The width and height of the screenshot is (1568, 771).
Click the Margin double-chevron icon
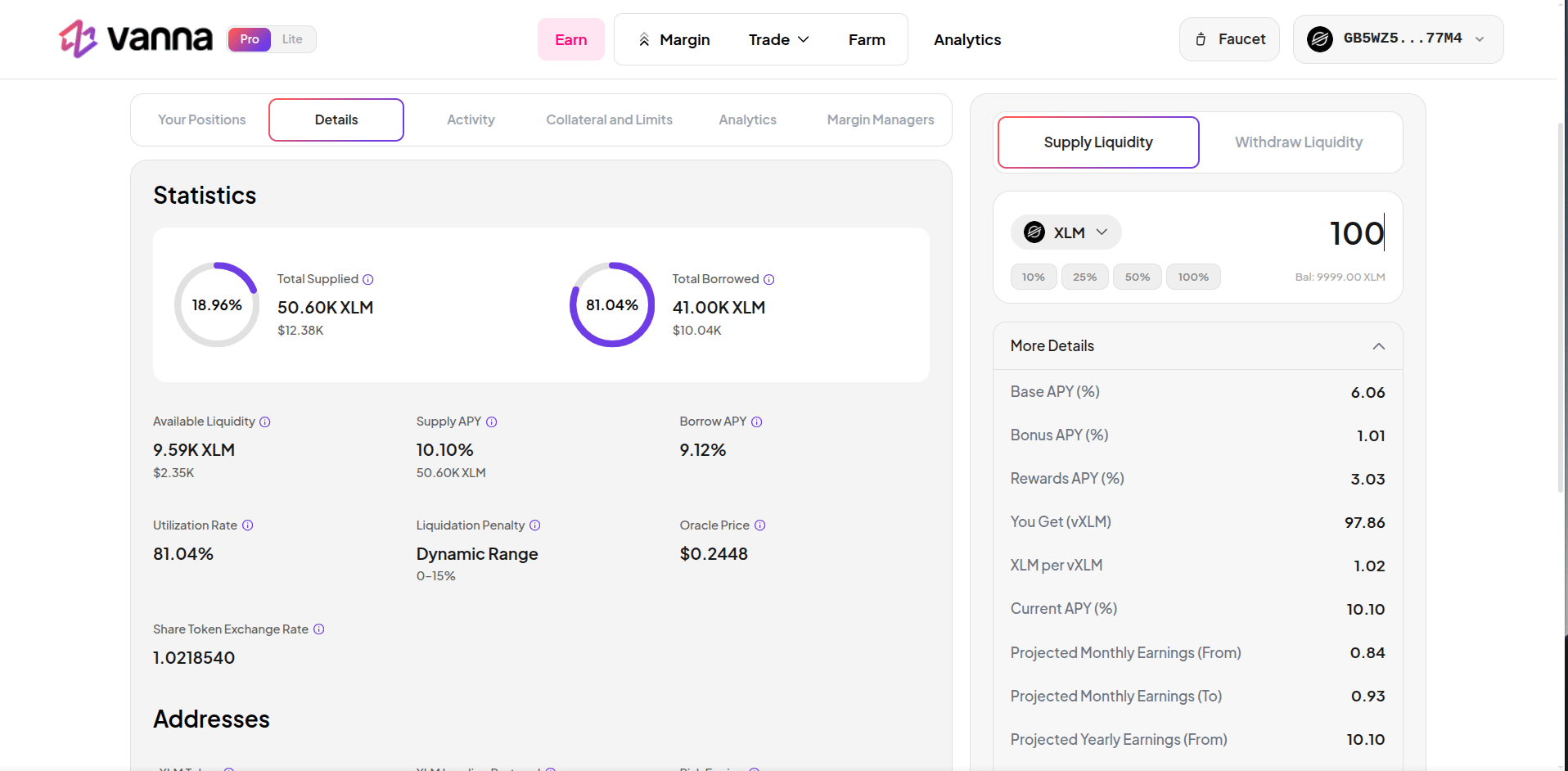tap(644, 39)
